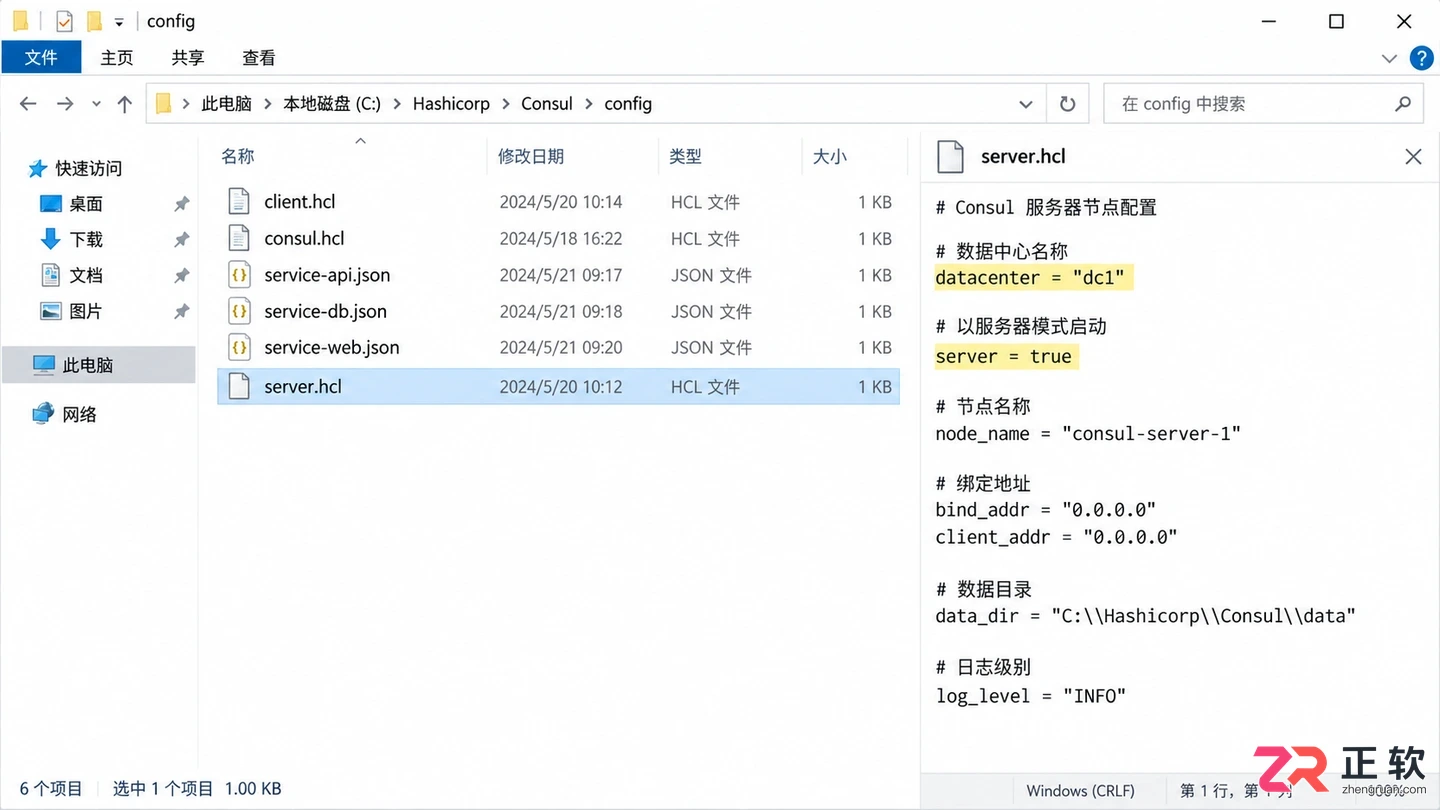
Task: Open 文档 in the navigation pane
Action: (71, 275)
